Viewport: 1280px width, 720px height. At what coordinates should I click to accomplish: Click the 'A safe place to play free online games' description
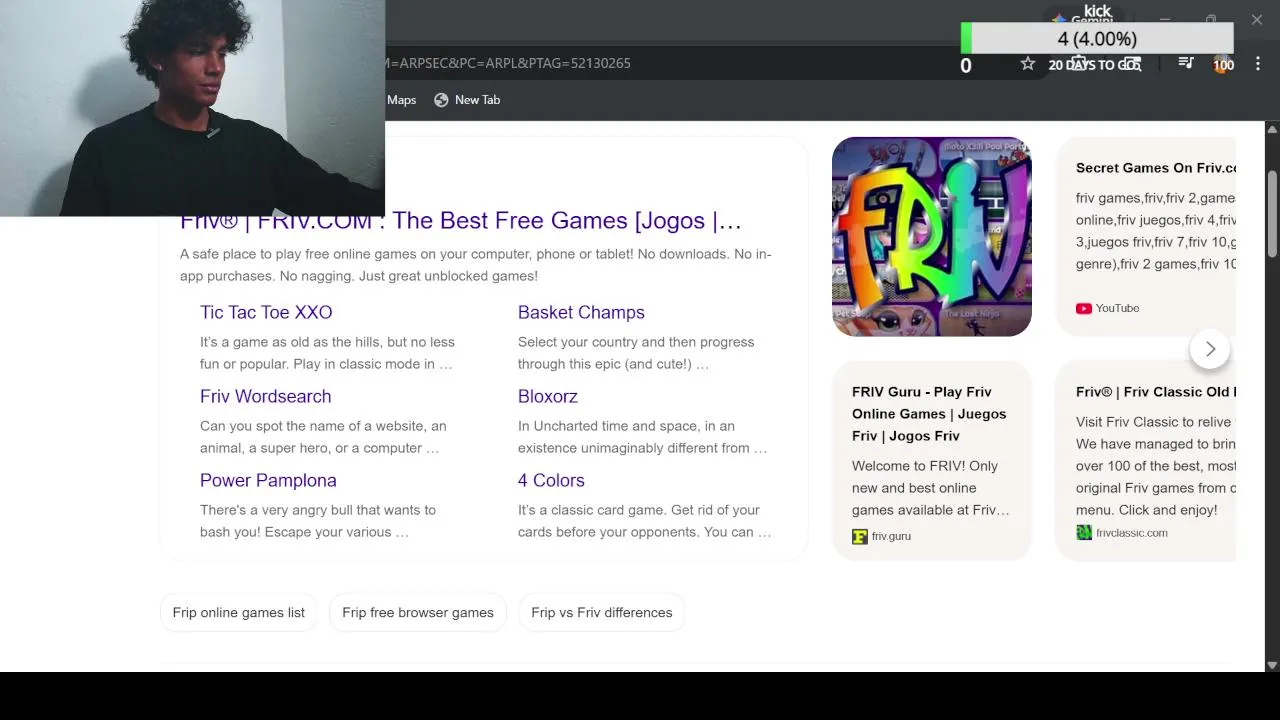(476, 265)
